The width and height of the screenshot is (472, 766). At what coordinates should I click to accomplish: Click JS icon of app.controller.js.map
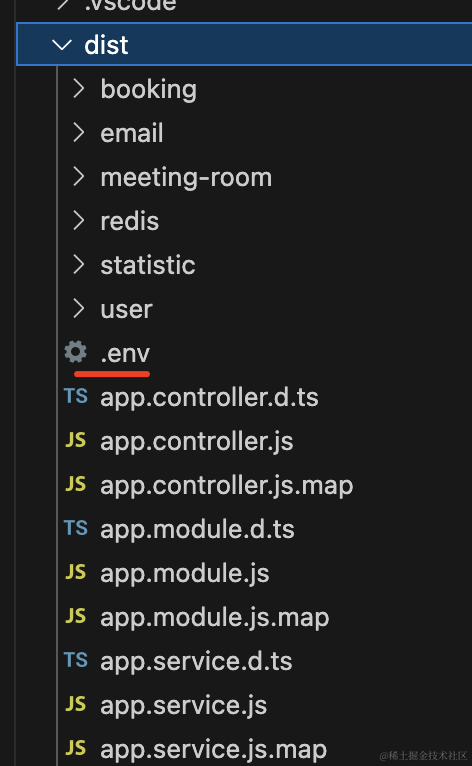point(76,484)
